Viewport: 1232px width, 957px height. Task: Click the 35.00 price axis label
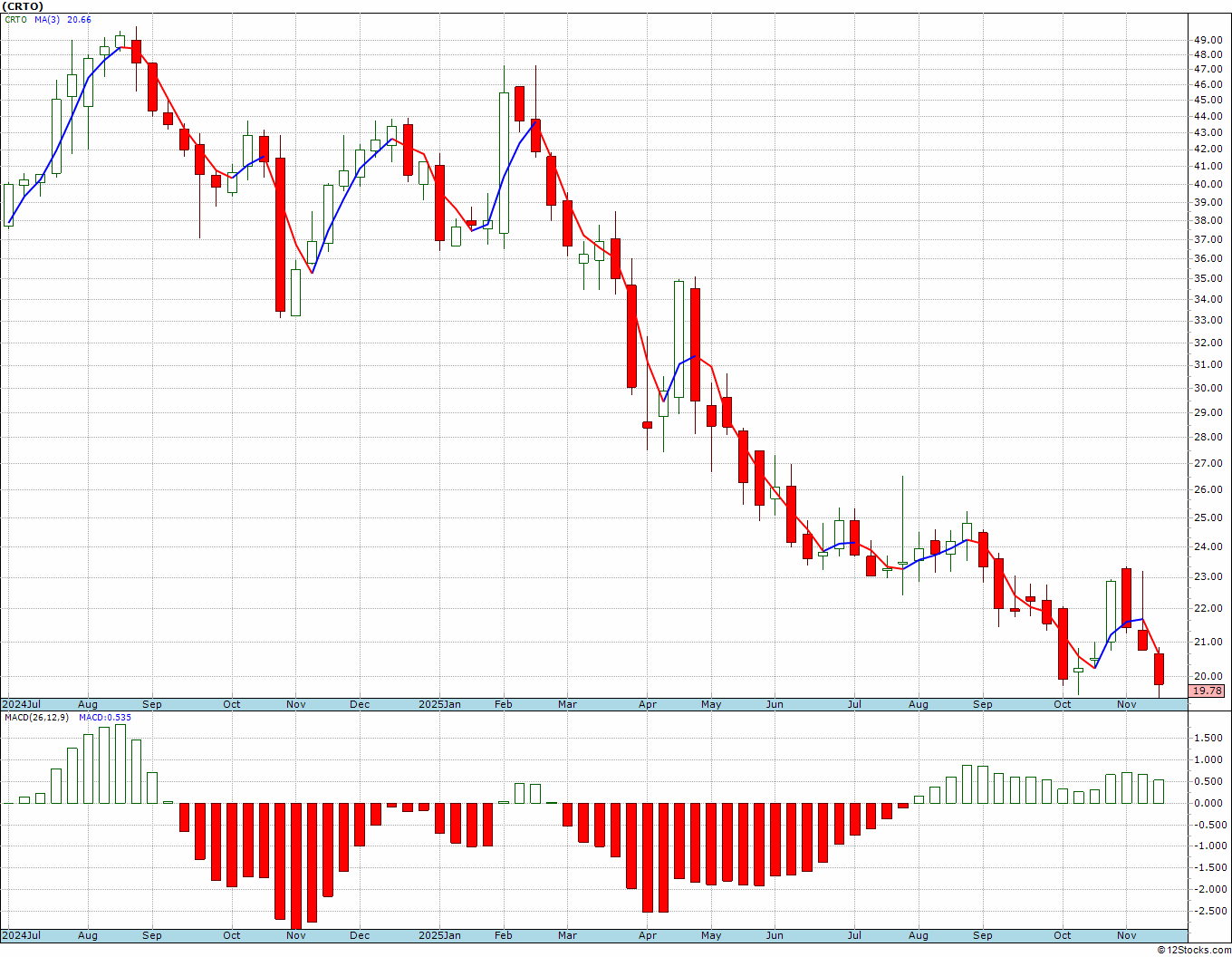point(1208,278)
